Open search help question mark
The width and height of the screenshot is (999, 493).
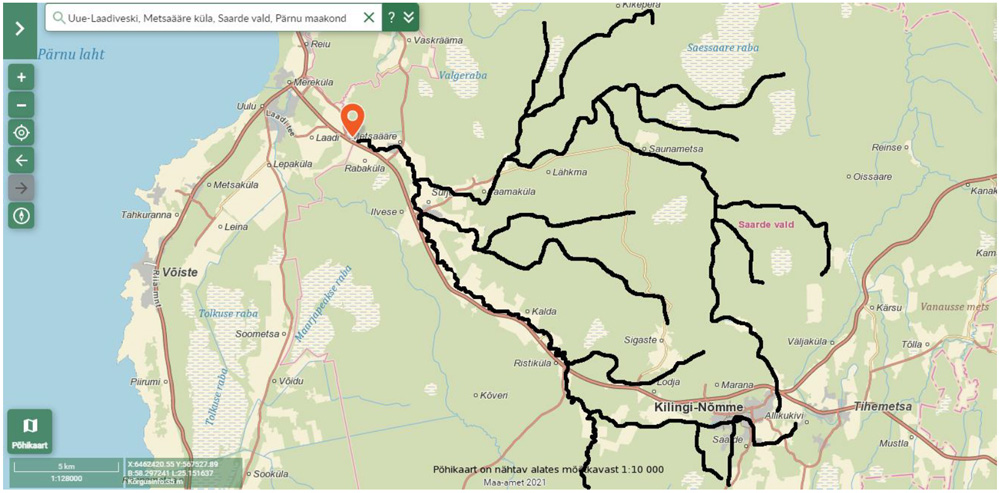point(392,18)
